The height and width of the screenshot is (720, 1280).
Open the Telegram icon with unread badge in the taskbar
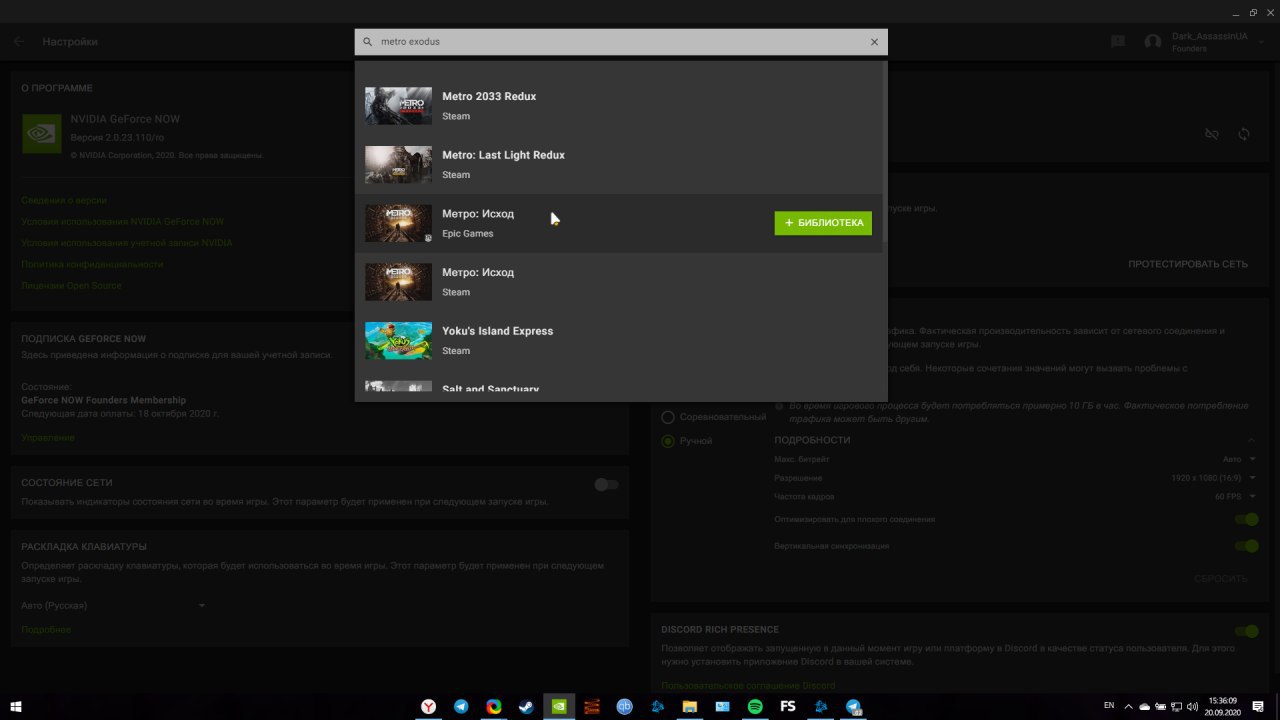point(854,706)
